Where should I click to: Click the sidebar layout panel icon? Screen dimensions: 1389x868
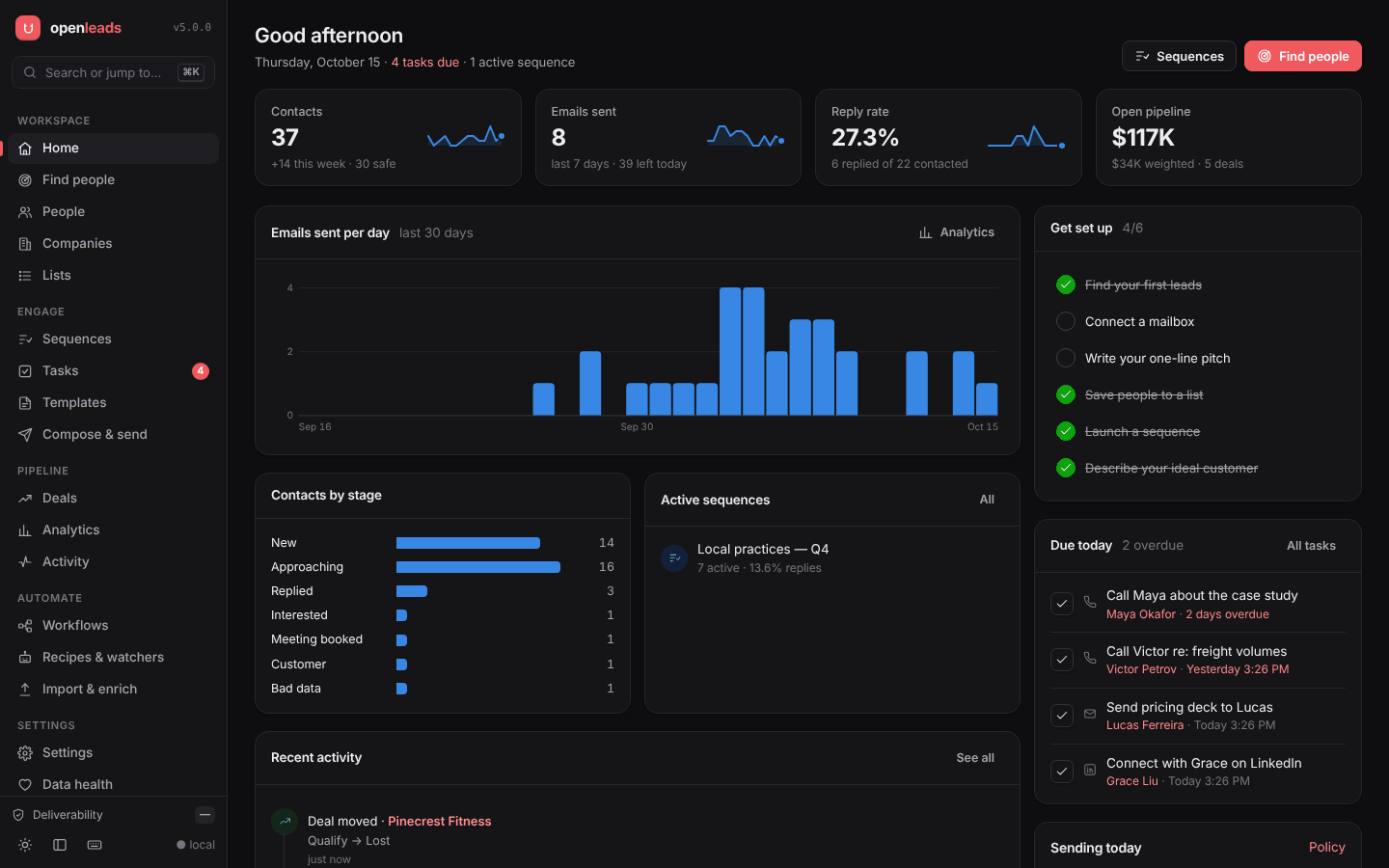pyautogui.click(x=60, y=845)
